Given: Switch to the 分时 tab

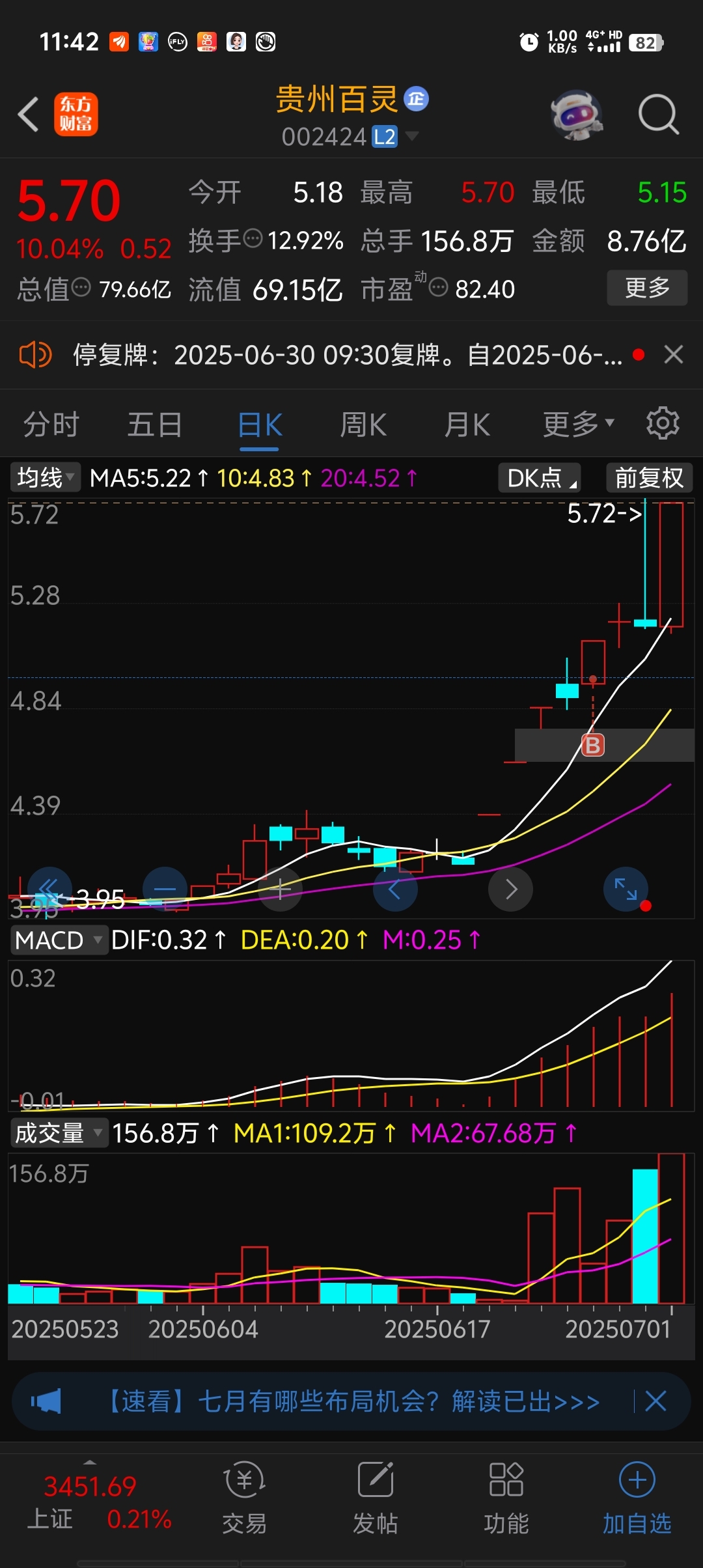Looking at the screenshot, I should coord(51,425).
